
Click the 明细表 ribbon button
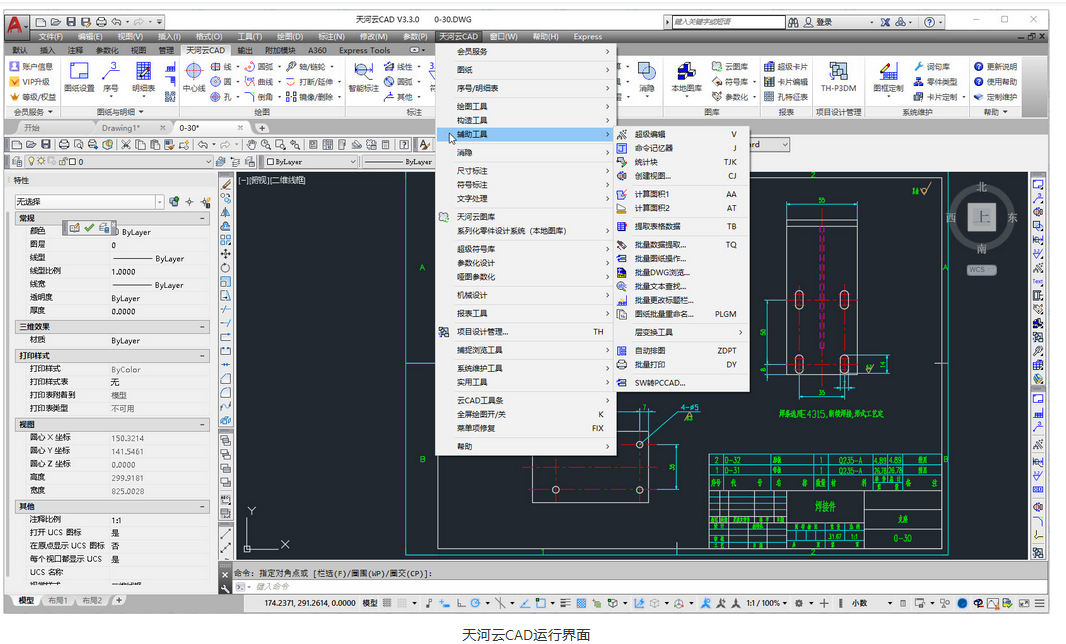tap(143, 78)
